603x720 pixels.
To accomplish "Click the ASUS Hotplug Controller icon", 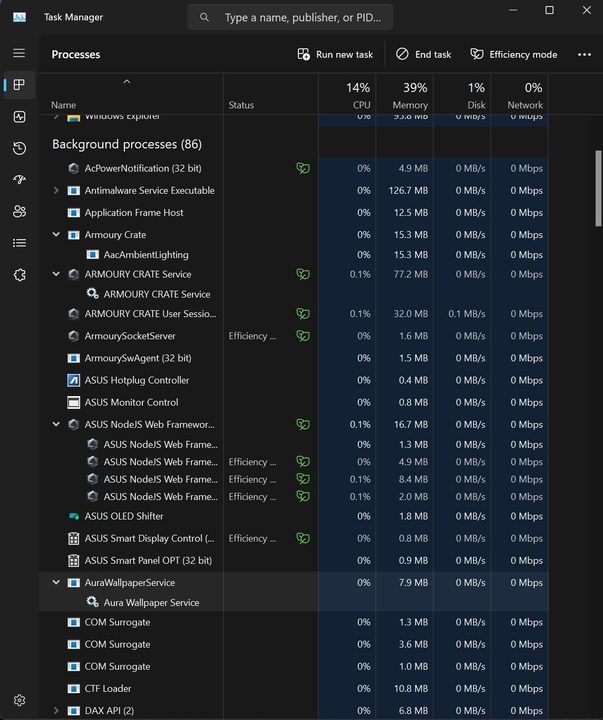I will 73,380.
